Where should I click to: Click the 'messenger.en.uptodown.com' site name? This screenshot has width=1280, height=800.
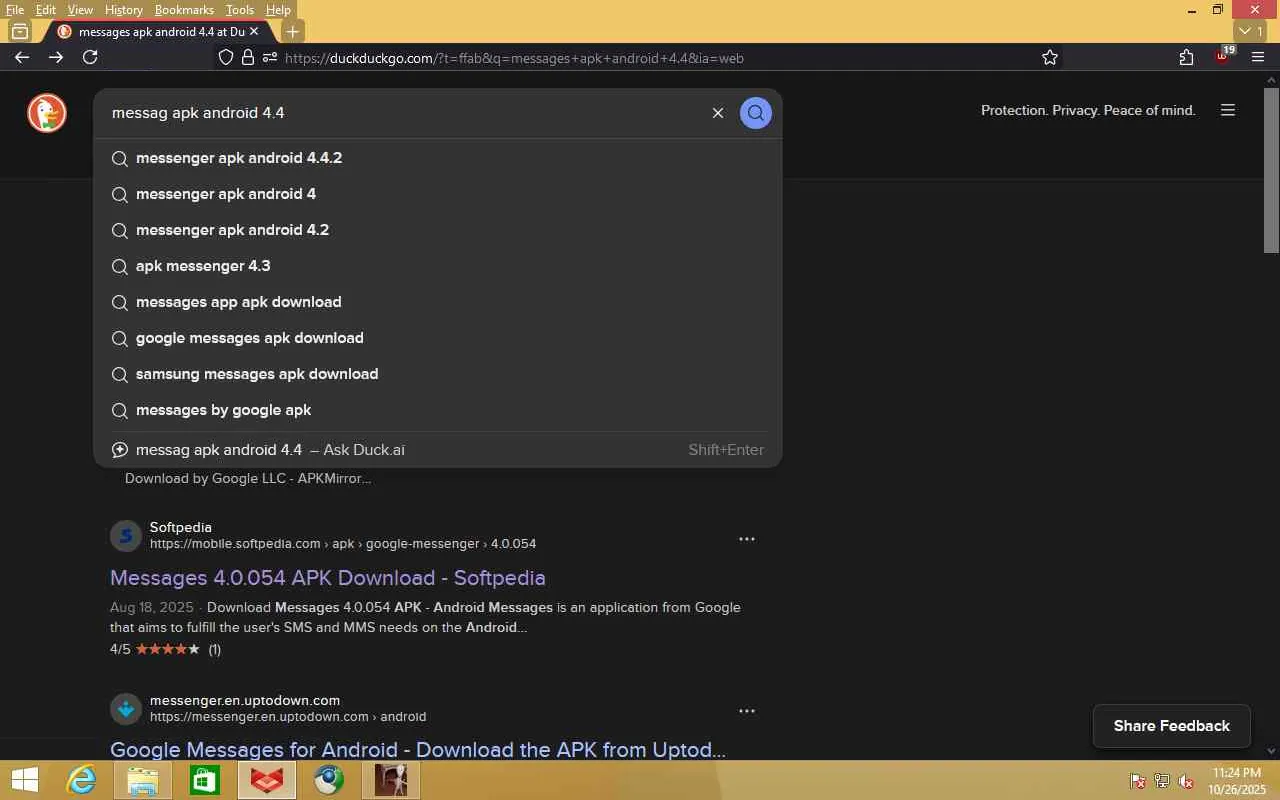[245, 700]
